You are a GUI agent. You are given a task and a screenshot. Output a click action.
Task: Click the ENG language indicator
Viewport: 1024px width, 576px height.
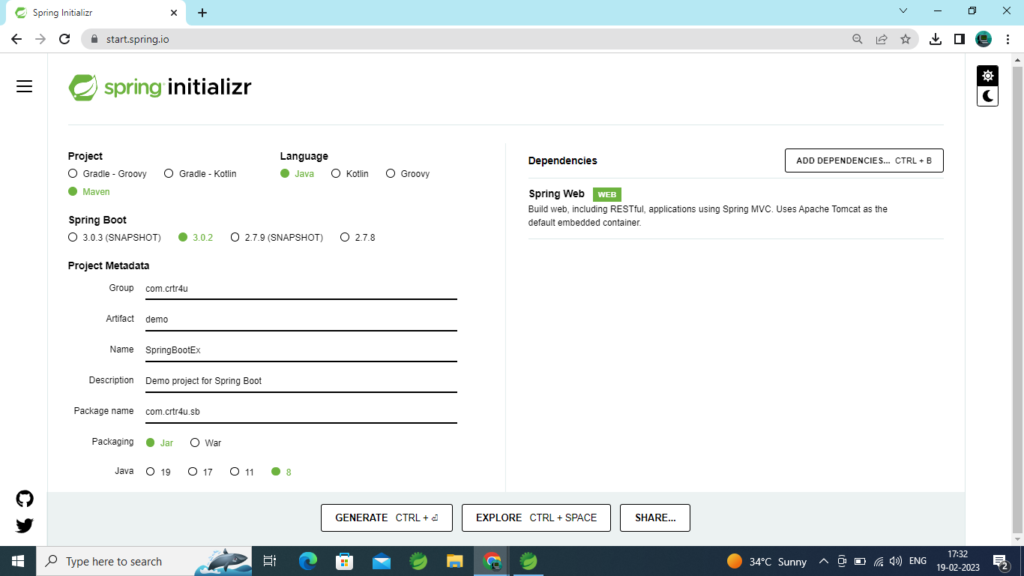918,561
